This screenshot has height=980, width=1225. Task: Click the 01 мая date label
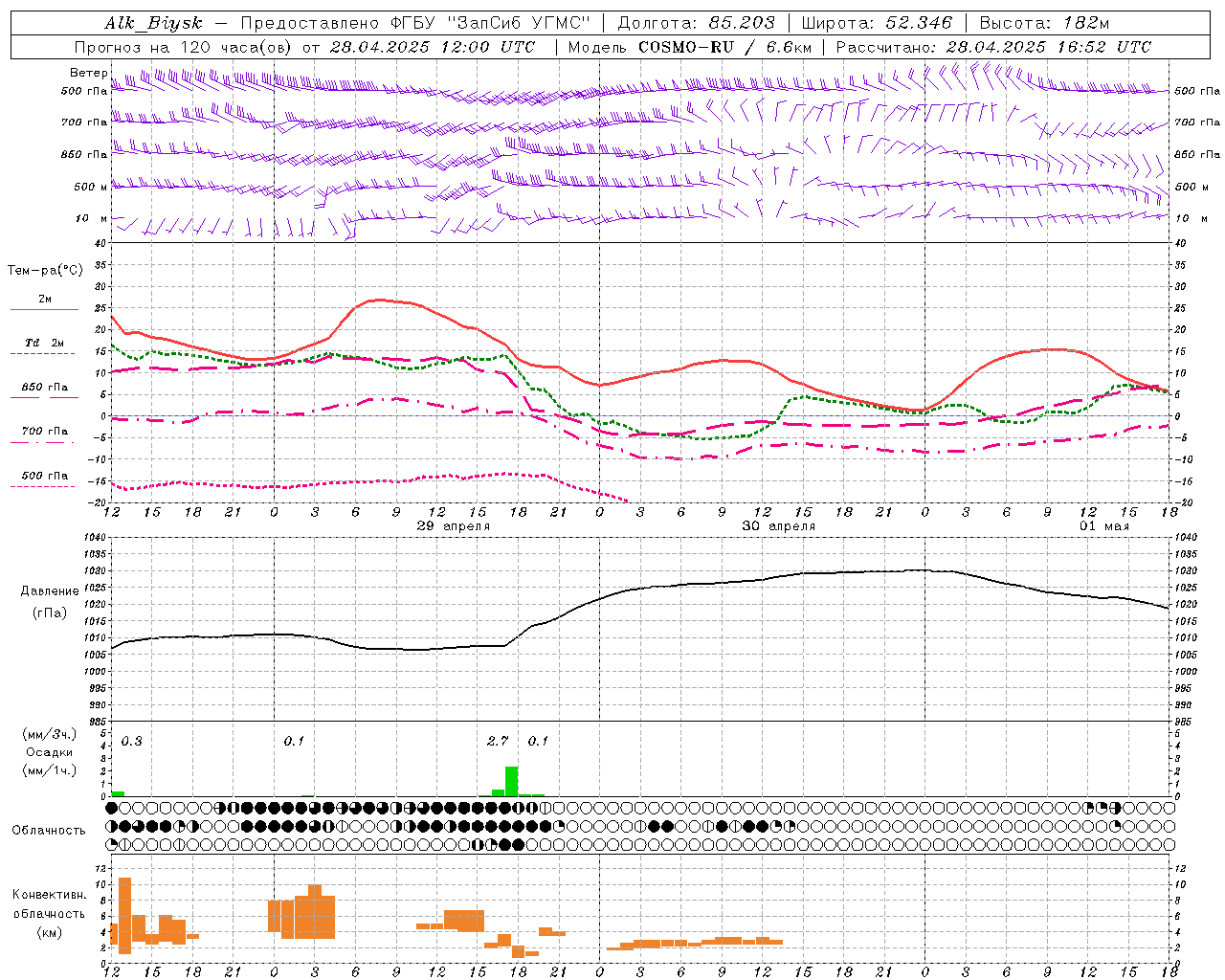(x=1104, y=526)
